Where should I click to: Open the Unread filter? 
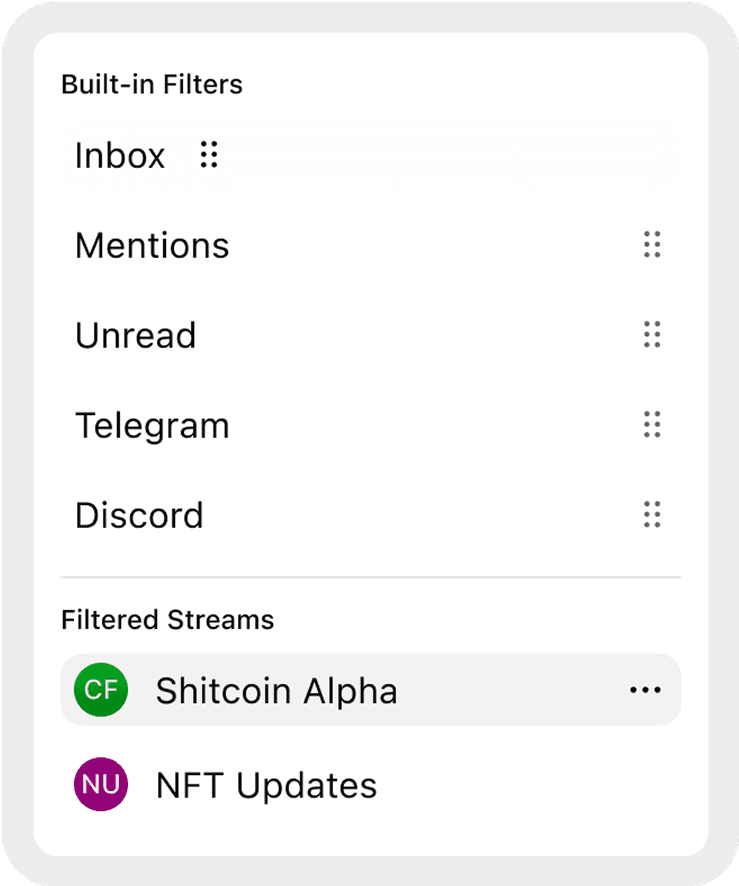click(136, 336)
